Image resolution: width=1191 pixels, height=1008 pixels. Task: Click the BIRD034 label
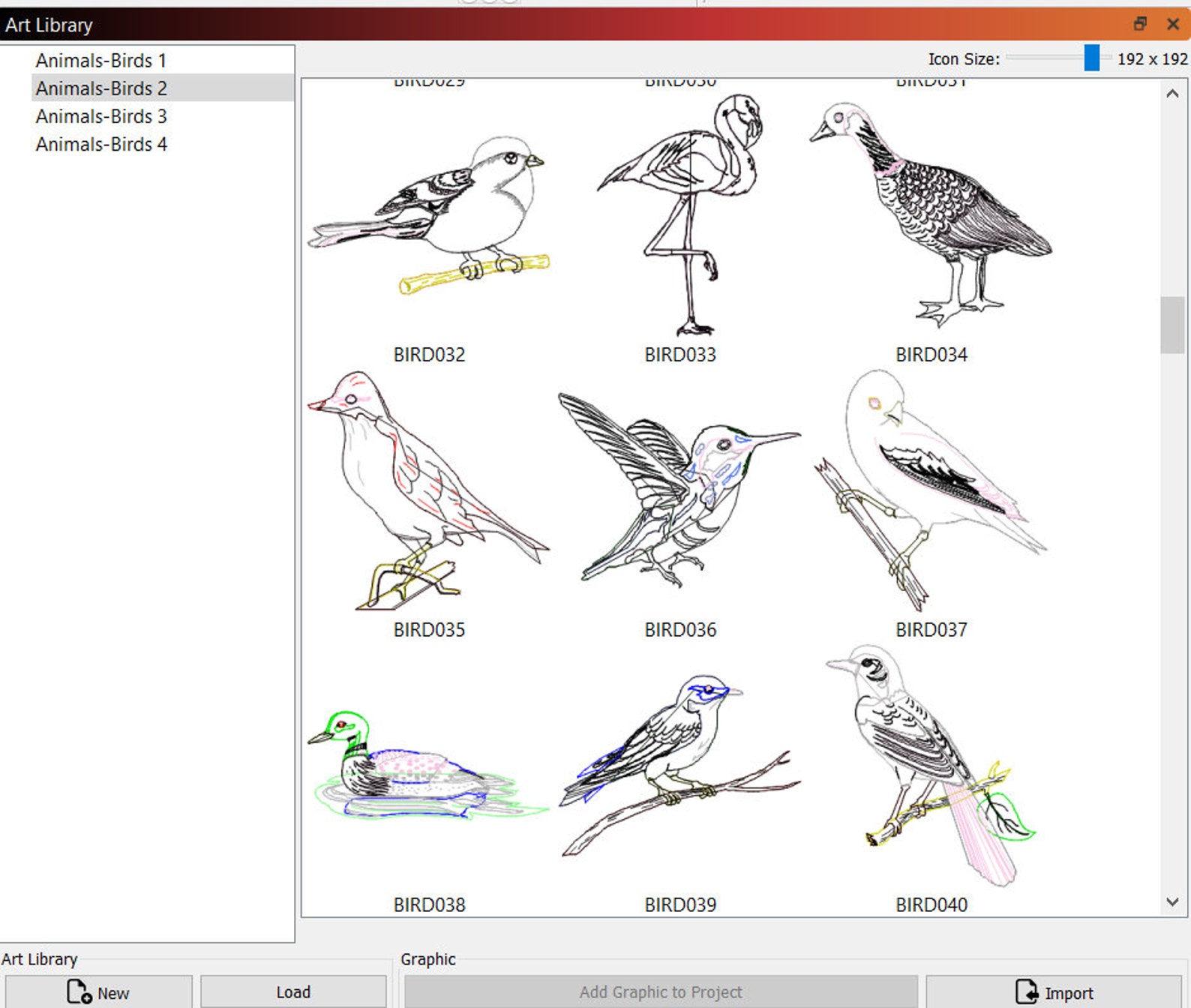pos(931,355)
